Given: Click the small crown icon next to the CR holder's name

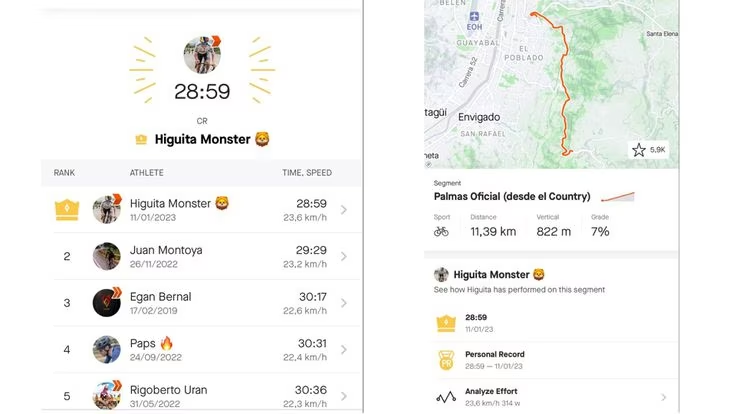Looking at the screenshot, I should point(141,139).
